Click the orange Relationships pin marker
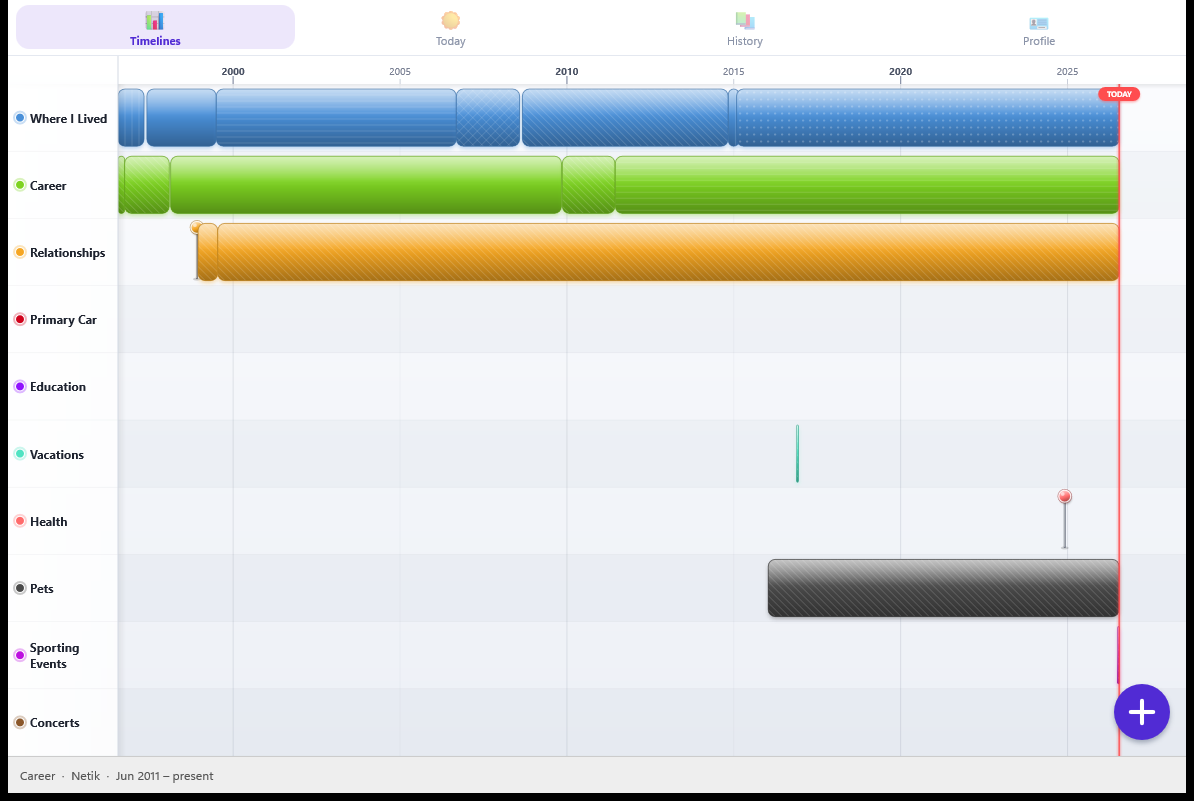1194x801 pixels. (196, 227)
